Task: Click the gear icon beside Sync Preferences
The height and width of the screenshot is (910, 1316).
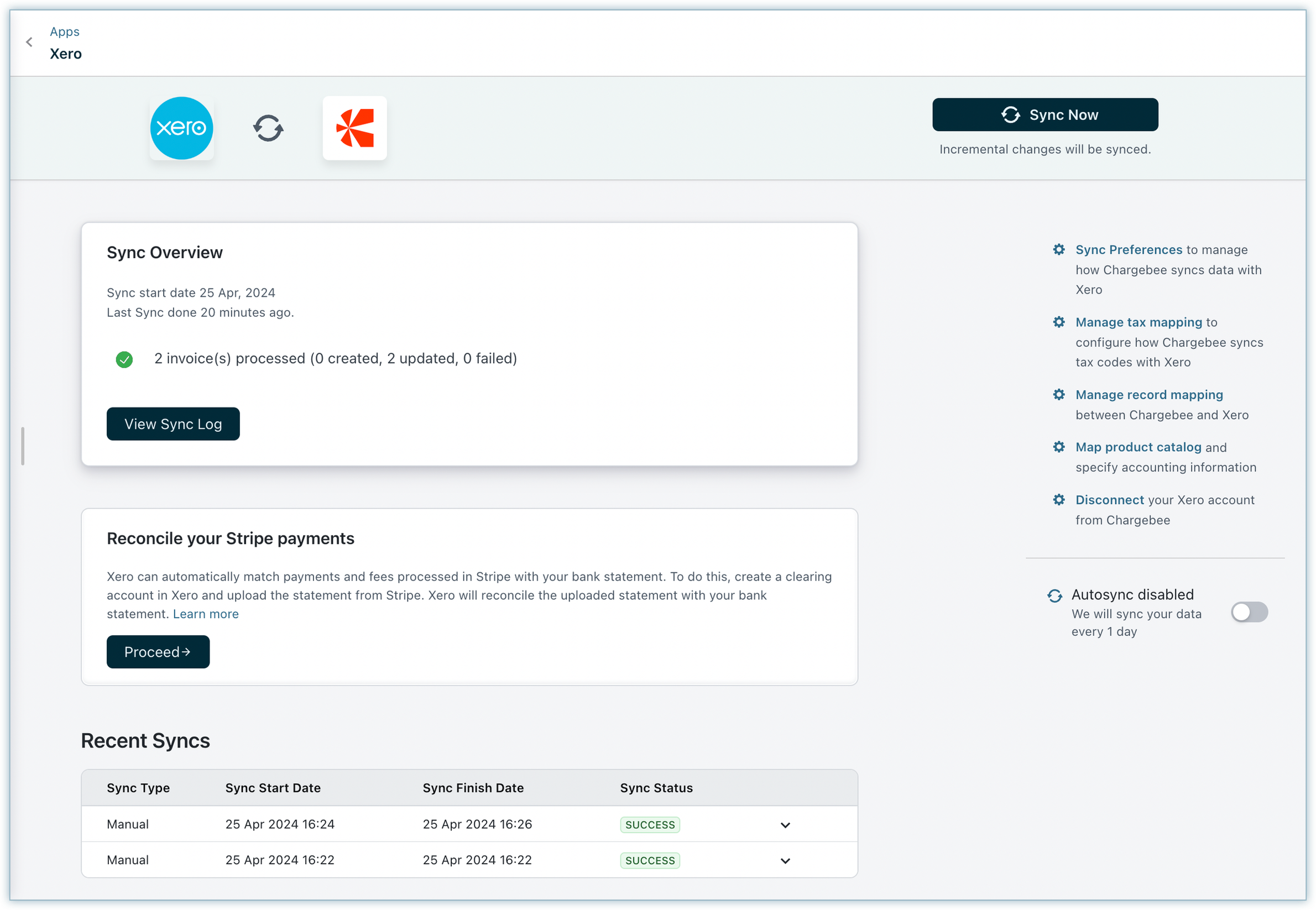Action: pyautogui.click(x=1059, y=250)
